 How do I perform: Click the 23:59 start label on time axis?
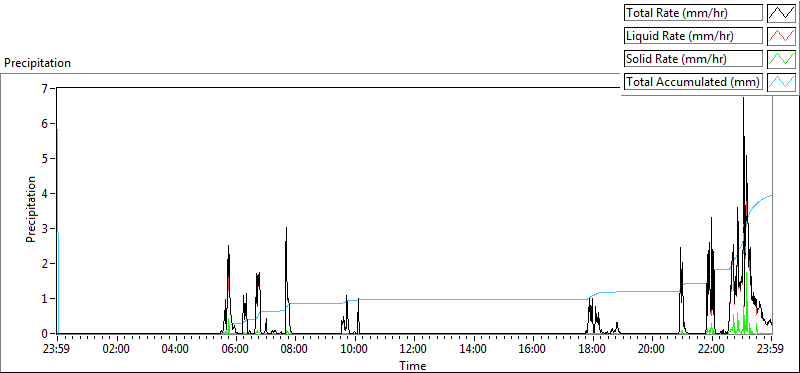(57, 350)
